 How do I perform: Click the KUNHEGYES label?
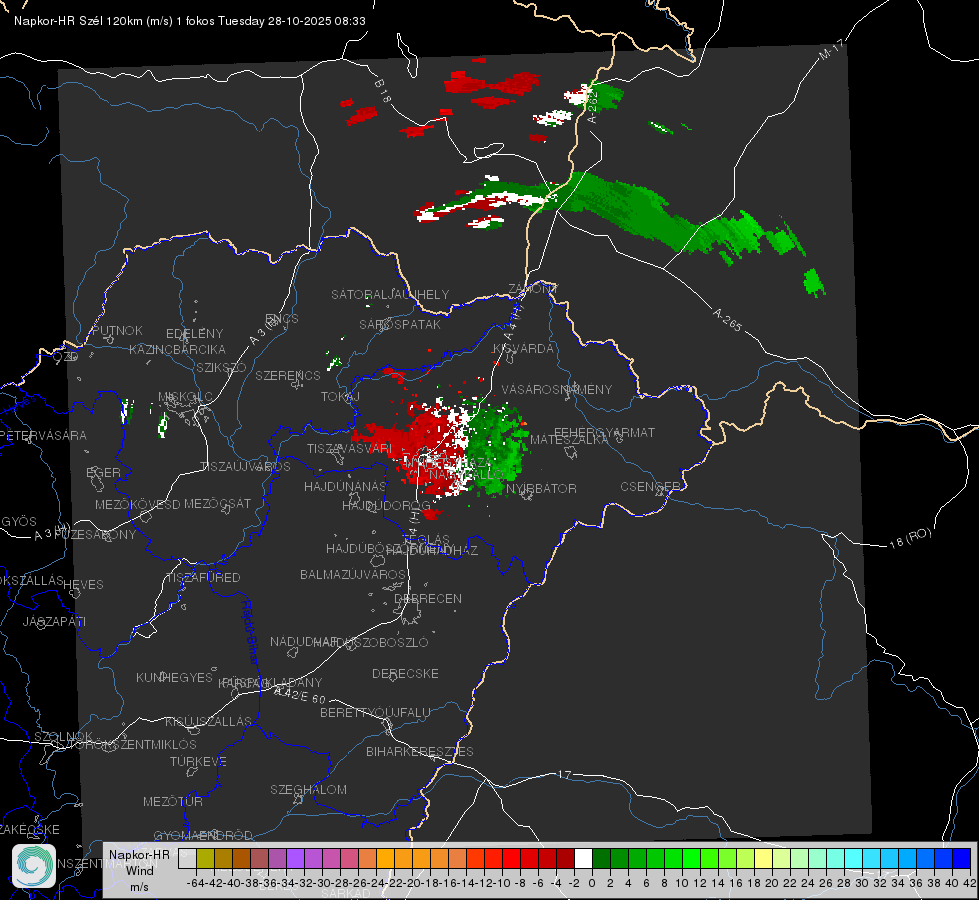coord(174,678)
